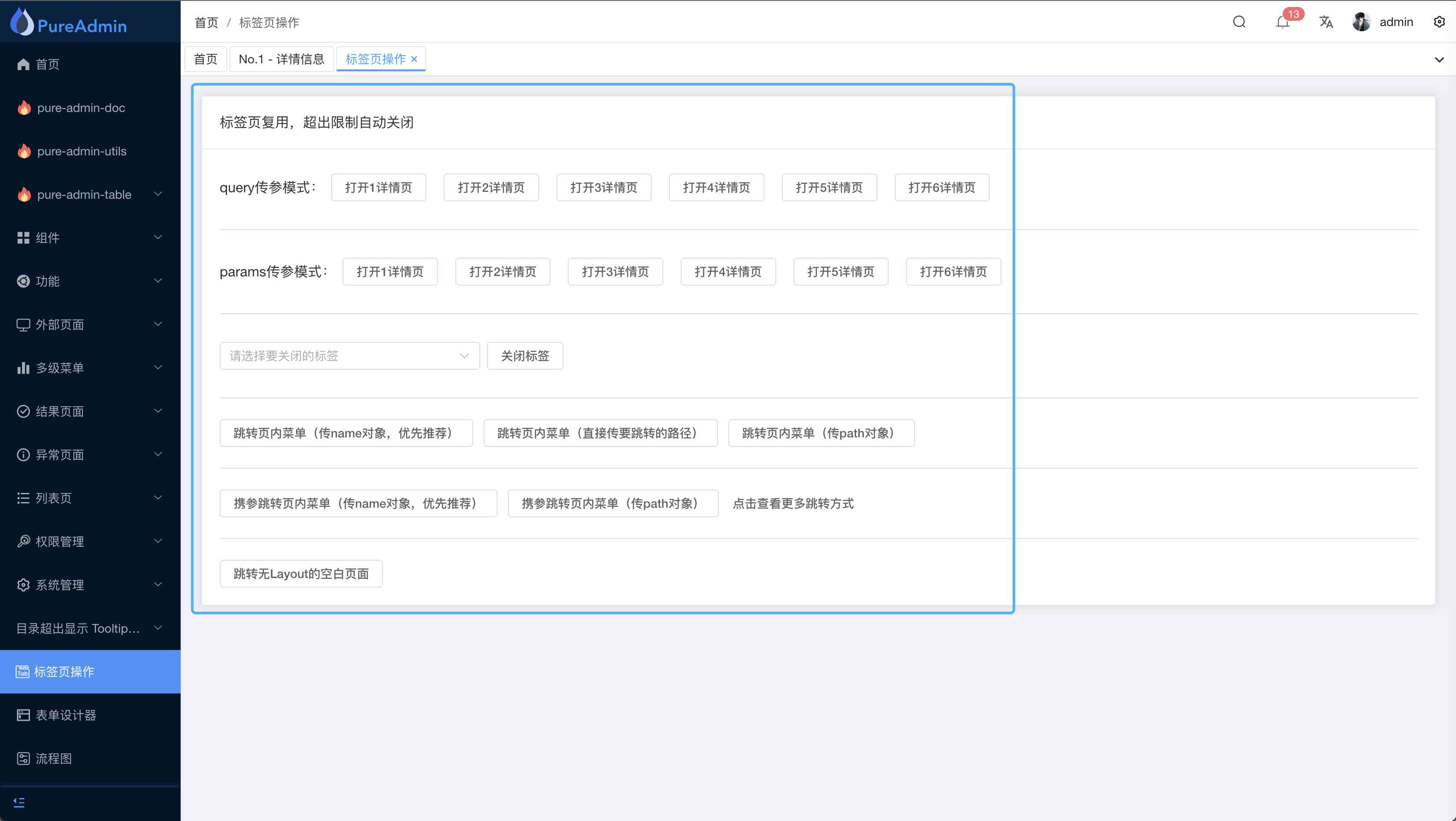Viewport: 1456px width, 821px height.
Task: Click 跳转无Layout的空白页面 button
Action: pos(301,574)
